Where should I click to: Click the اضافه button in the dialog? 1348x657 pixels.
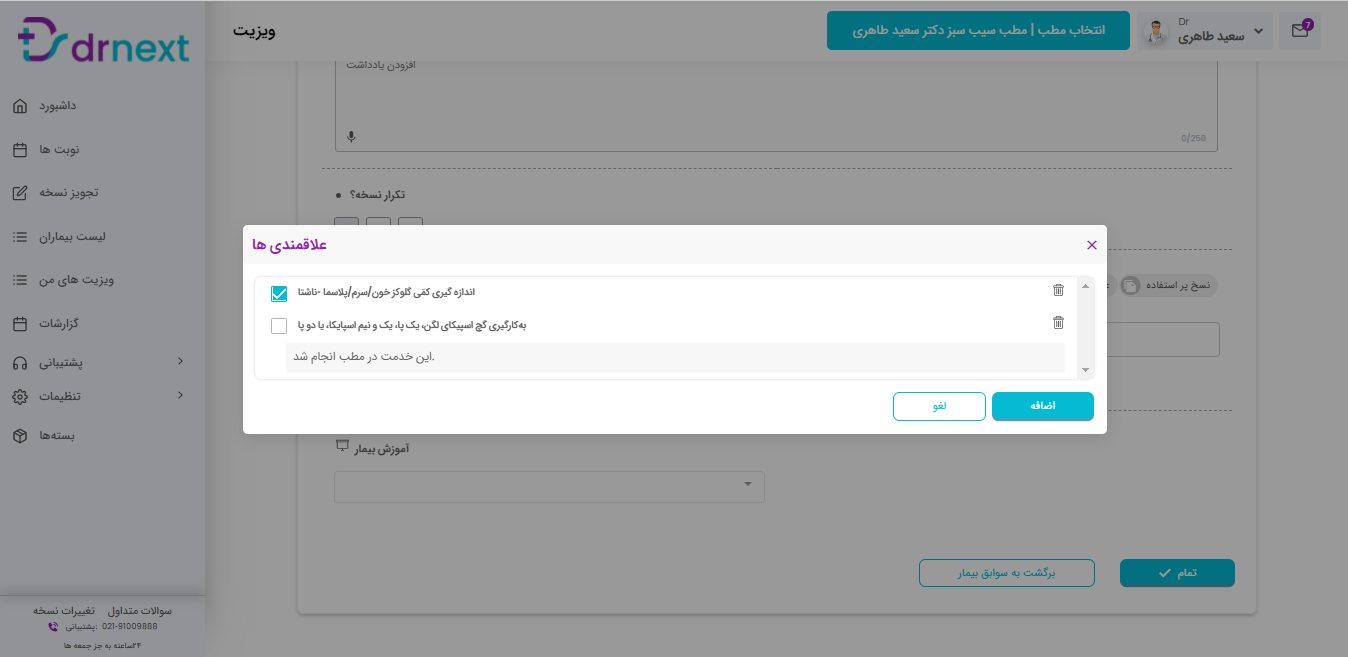pyautogui.click(x=1043, y=407)
